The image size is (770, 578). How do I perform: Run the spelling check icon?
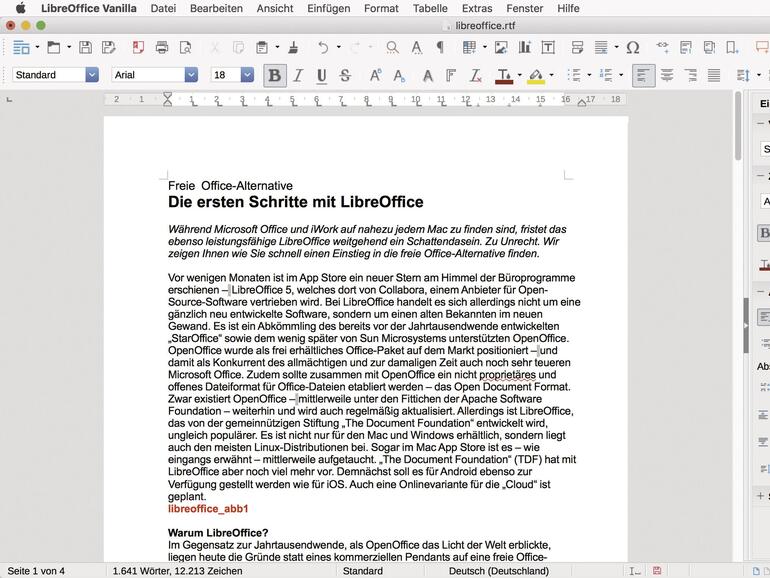(x=416, y=48)
